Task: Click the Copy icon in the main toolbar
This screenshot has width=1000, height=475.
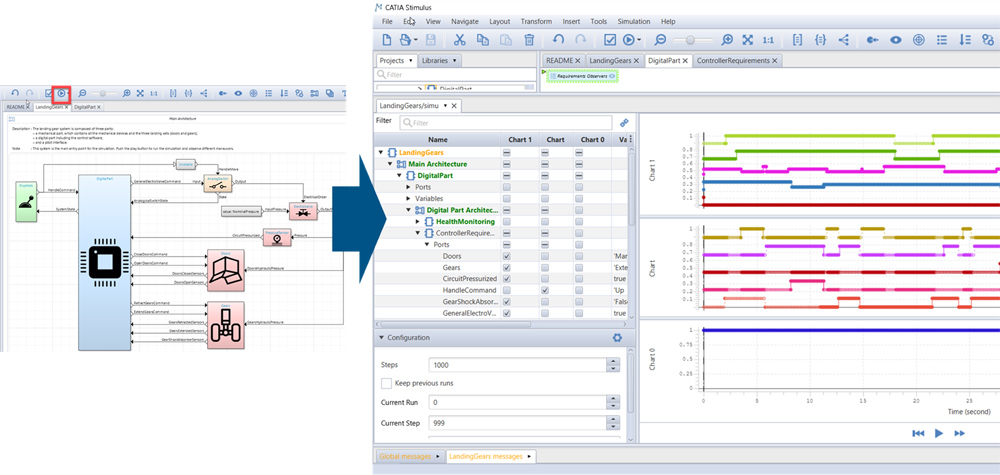Action: coord(483,40)
